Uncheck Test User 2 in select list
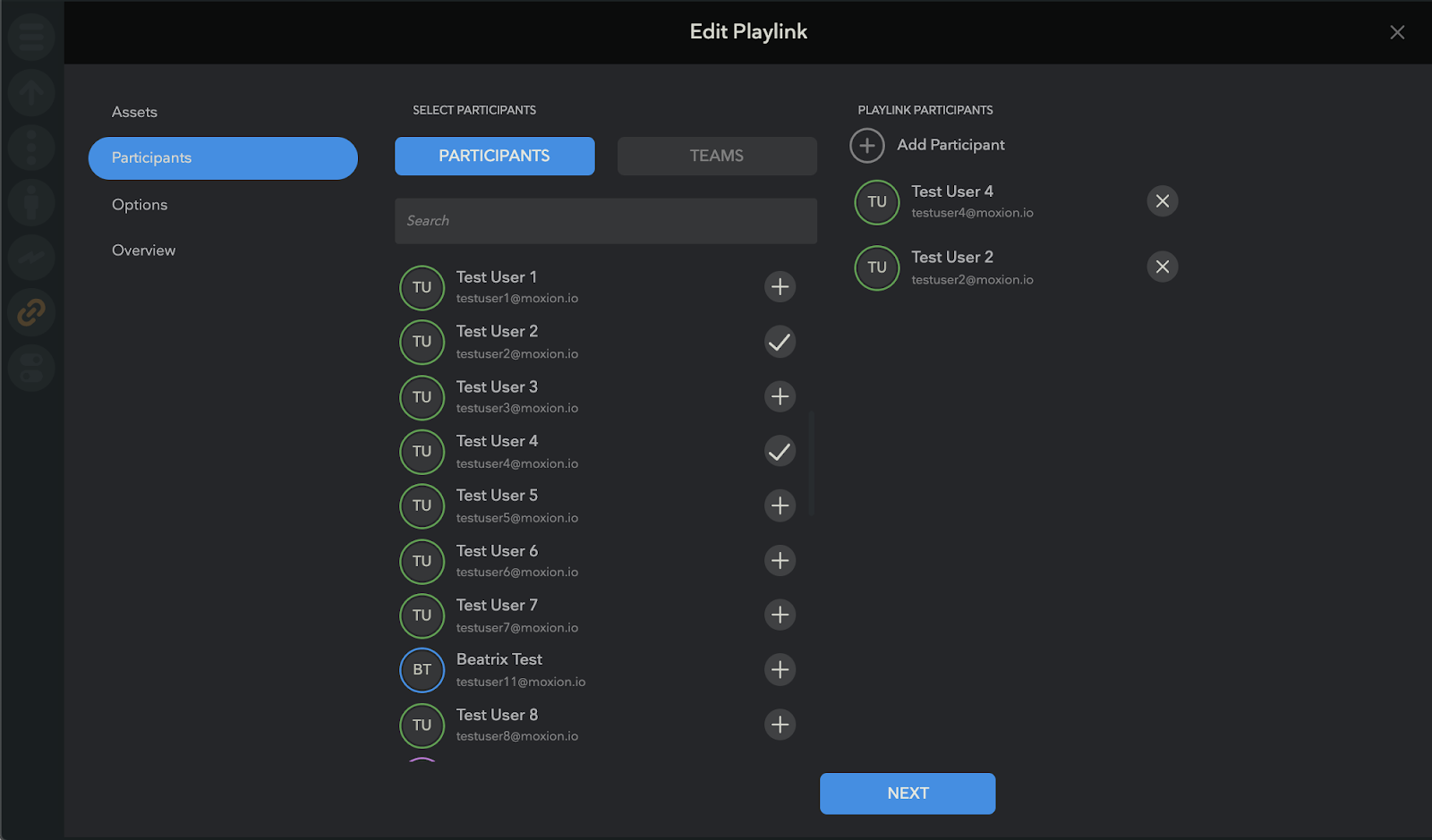Viewport: 1432px width, 840px height. 780,341
